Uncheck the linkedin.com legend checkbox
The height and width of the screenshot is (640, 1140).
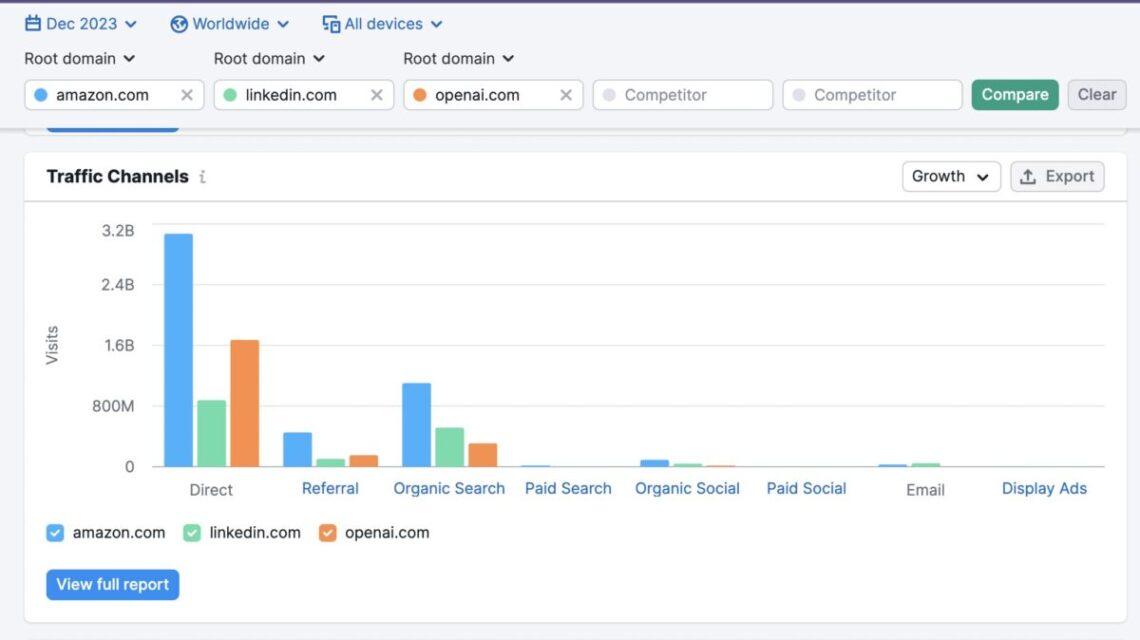pos(190,532)
